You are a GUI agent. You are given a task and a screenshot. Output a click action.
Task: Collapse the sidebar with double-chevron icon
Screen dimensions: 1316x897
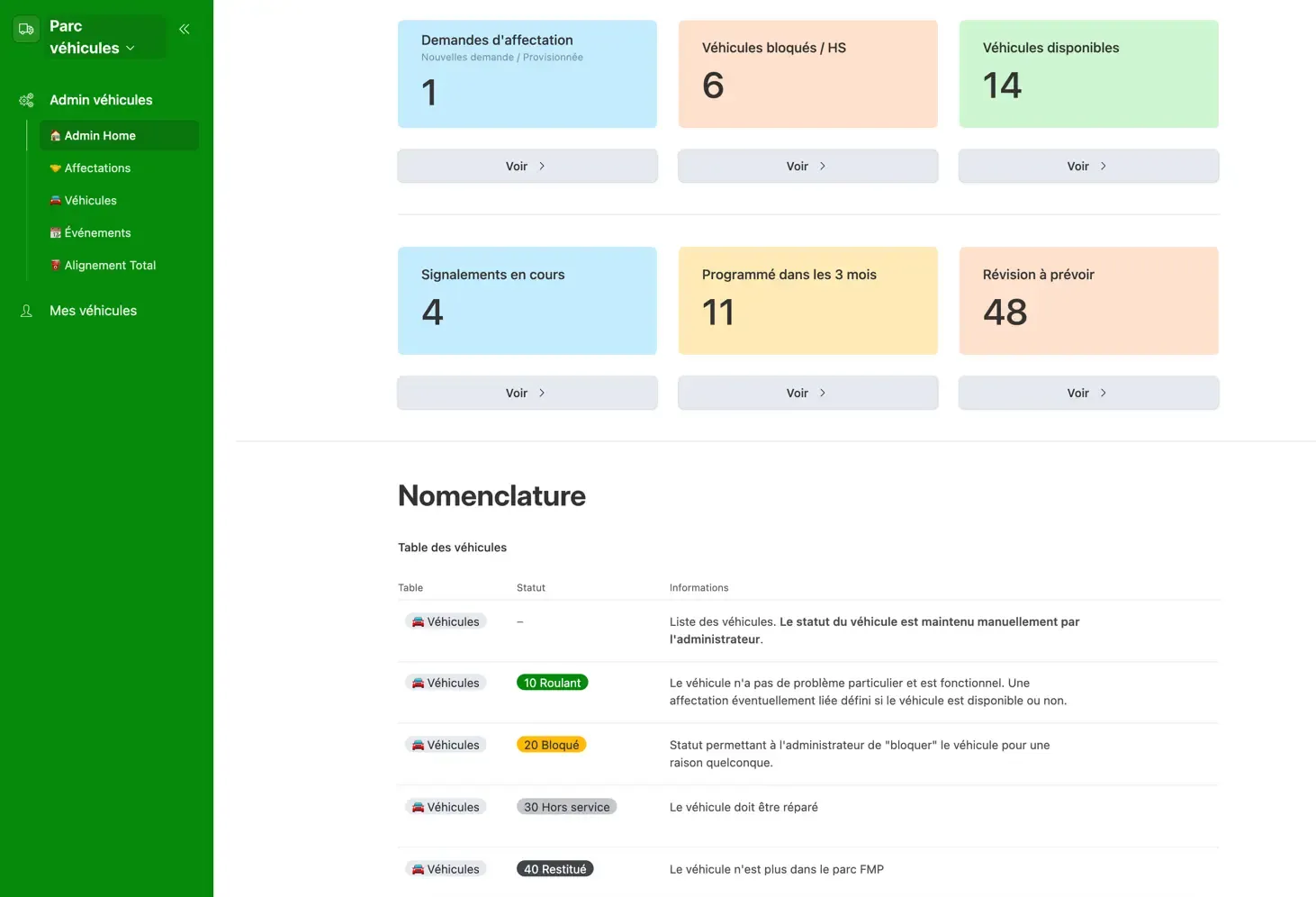click(x=185, y=29)
